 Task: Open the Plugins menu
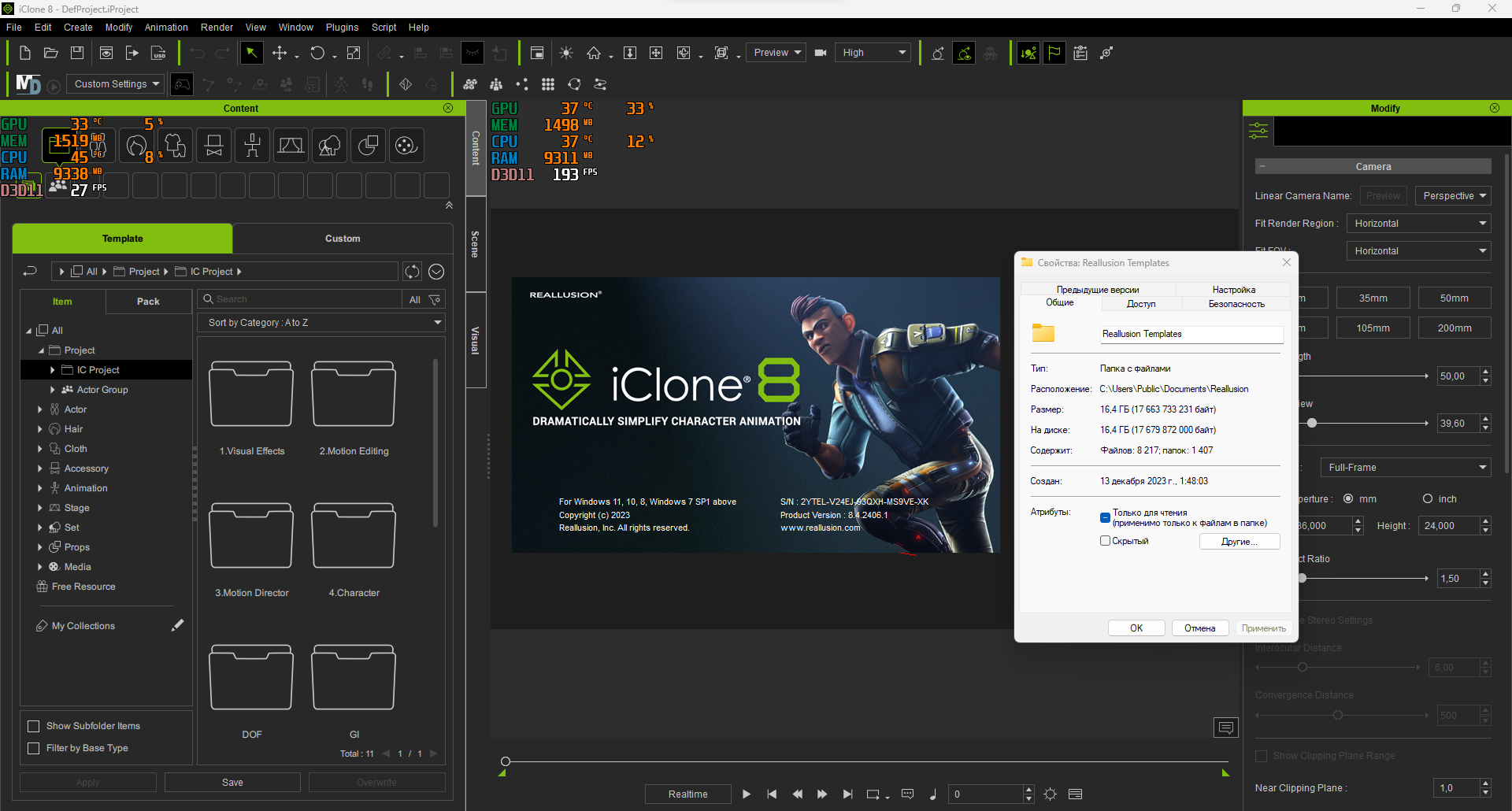click(x=342, y=28)
